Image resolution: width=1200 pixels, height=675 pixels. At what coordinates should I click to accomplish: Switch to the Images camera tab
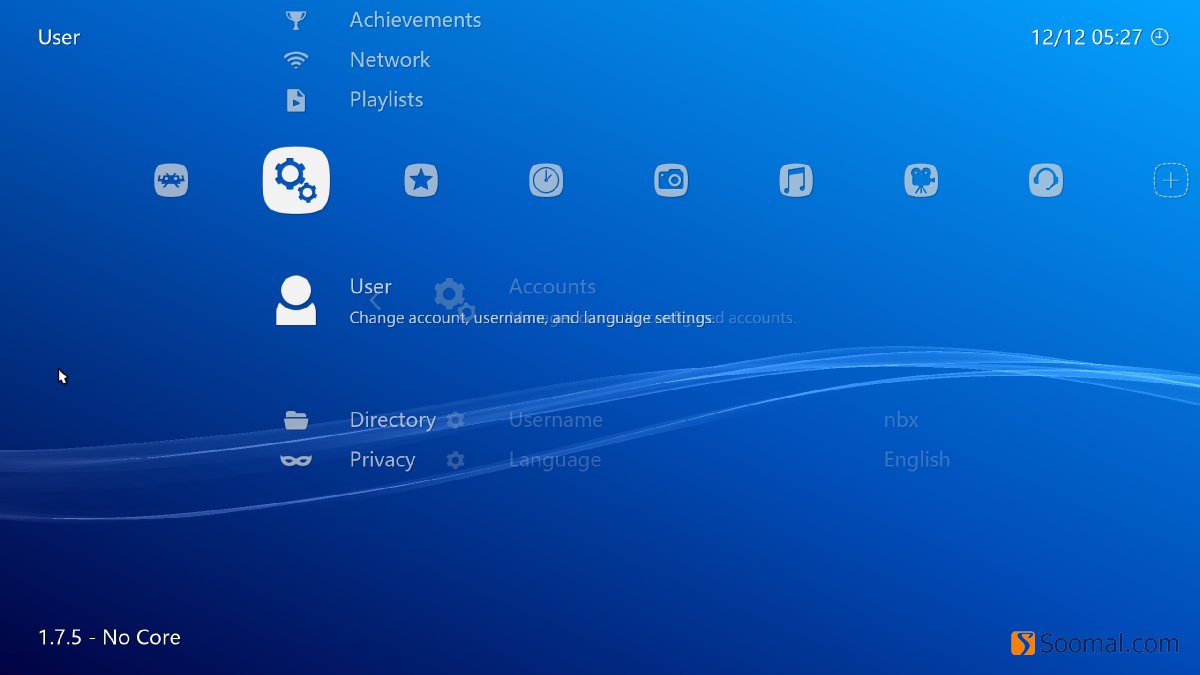pyautogui.click(x=671, y=181)
